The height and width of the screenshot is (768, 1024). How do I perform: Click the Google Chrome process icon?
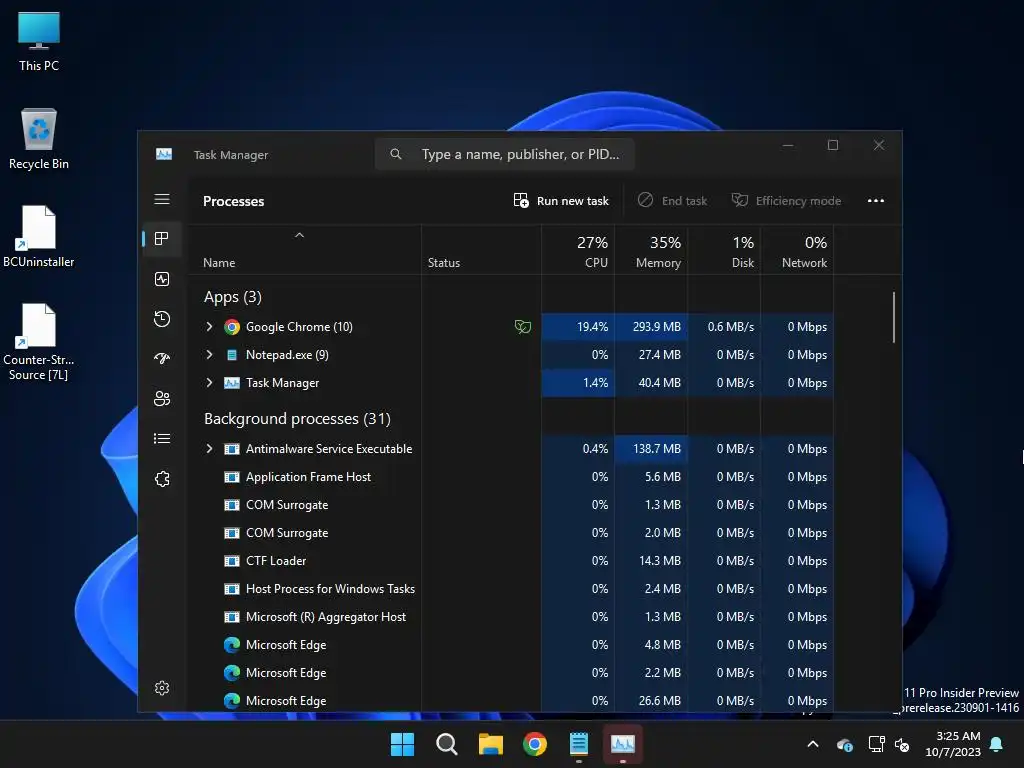(x=232, y=327)
